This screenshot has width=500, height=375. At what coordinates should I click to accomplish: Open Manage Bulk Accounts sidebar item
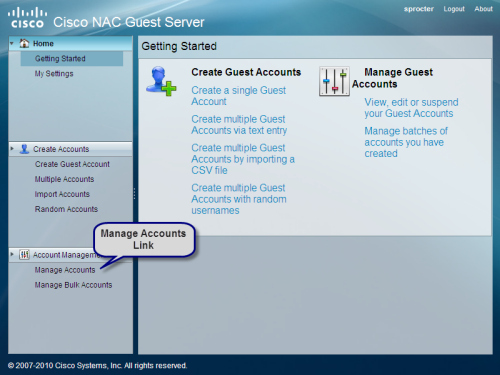(x=73, y=285)
